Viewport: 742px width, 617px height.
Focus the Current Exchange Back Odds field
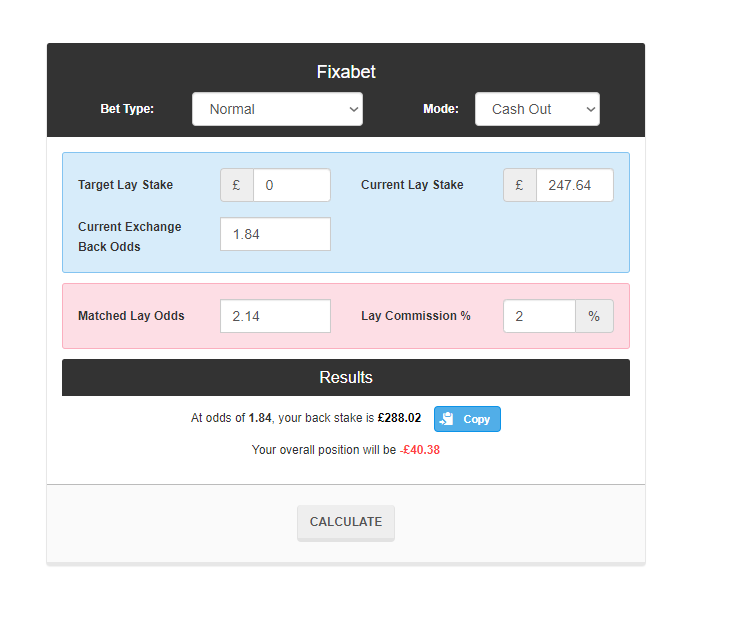pyautogui.click(x=275, y=234)
